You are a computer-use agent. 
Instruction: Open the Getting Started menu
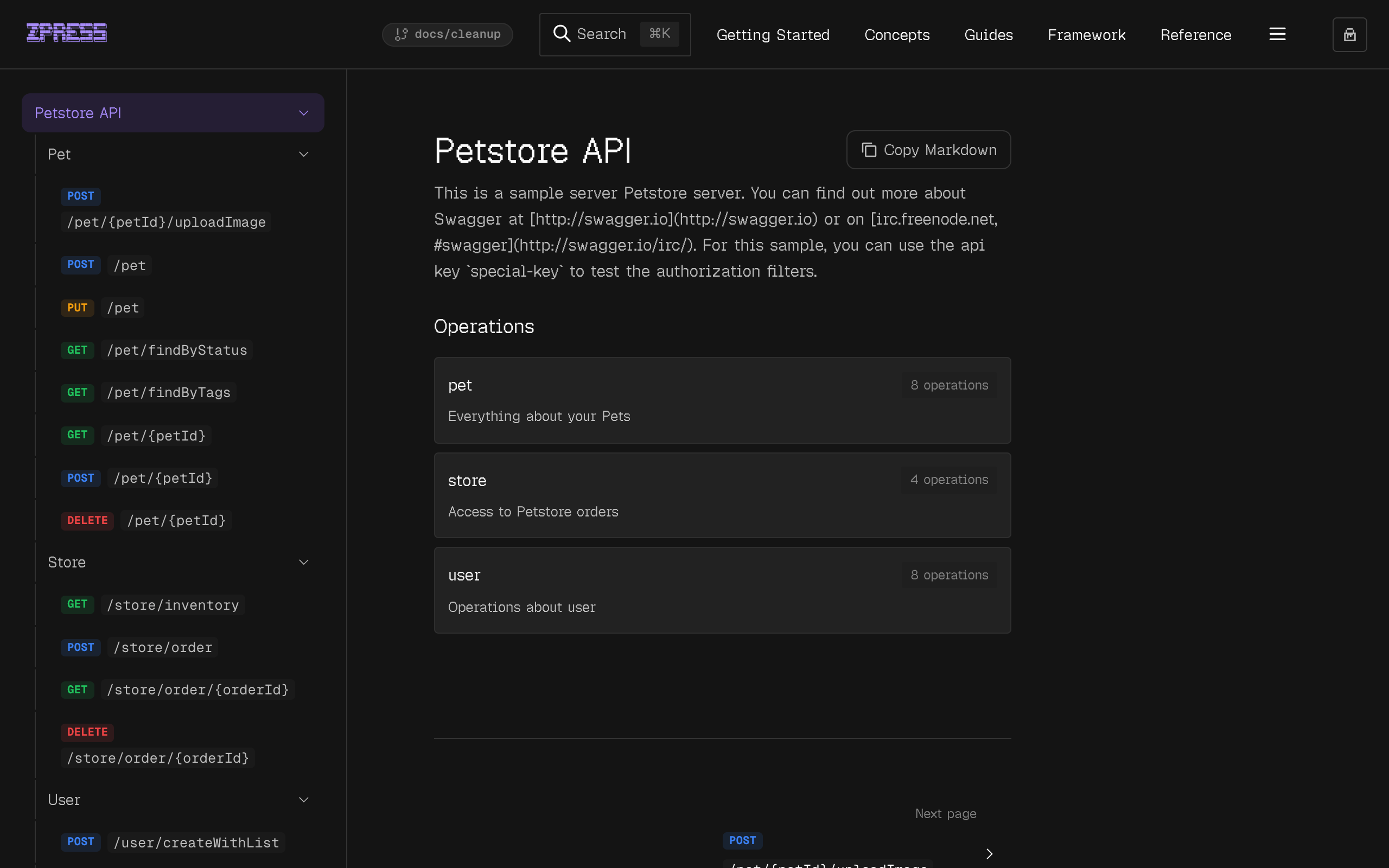(773, 35)
